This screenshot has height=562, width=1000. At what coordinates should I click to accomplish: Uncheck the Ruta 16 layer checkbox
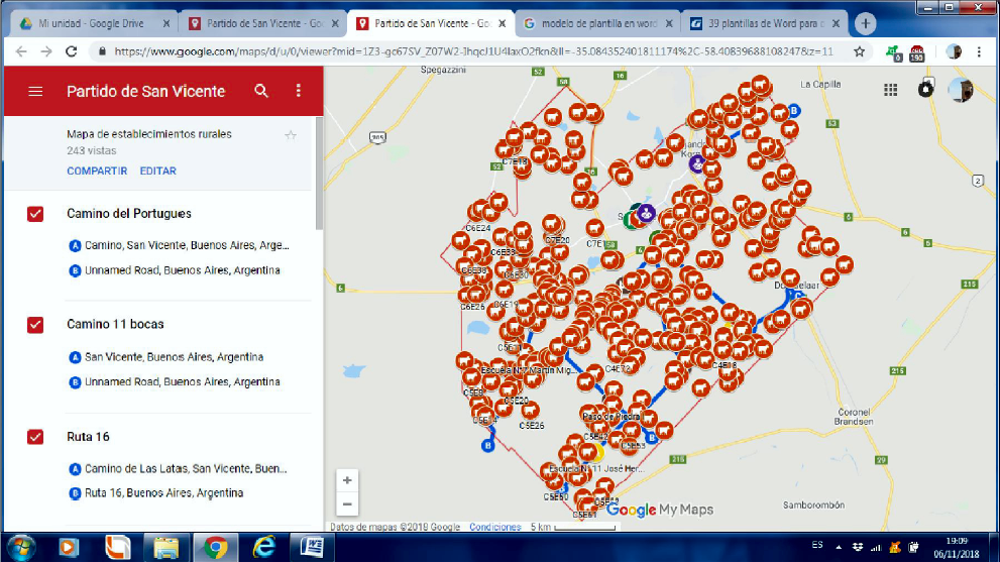tap(35, 437)
